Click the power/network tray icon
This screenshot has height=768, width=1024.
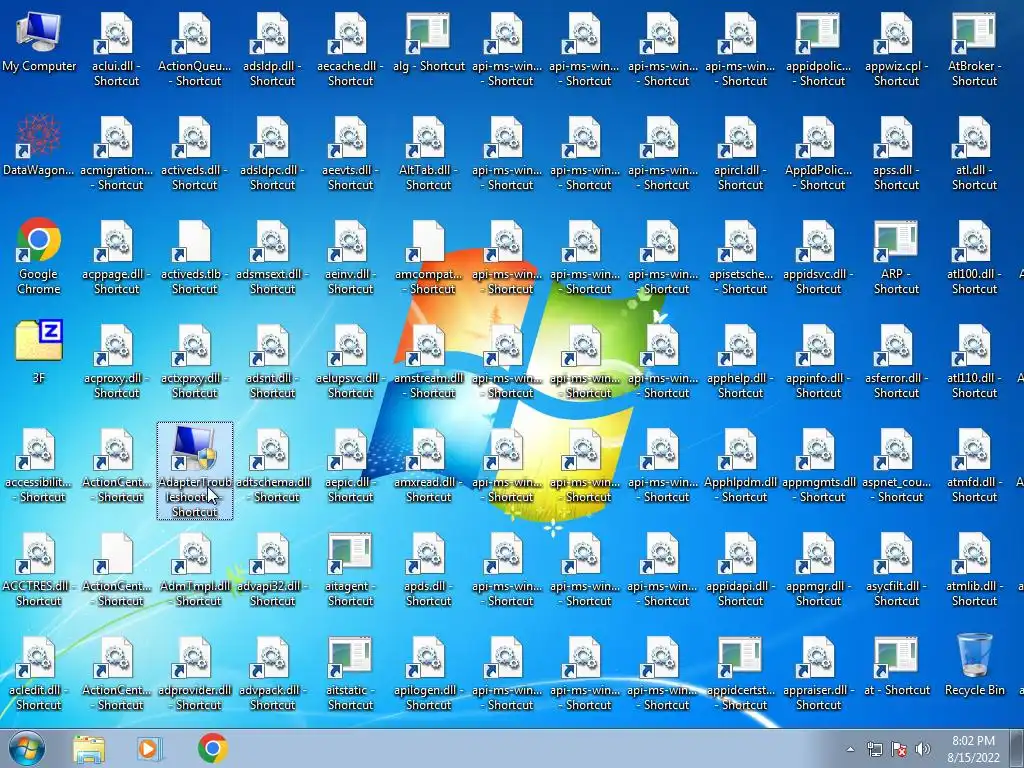pyautogui.click(x=874, y=750)
